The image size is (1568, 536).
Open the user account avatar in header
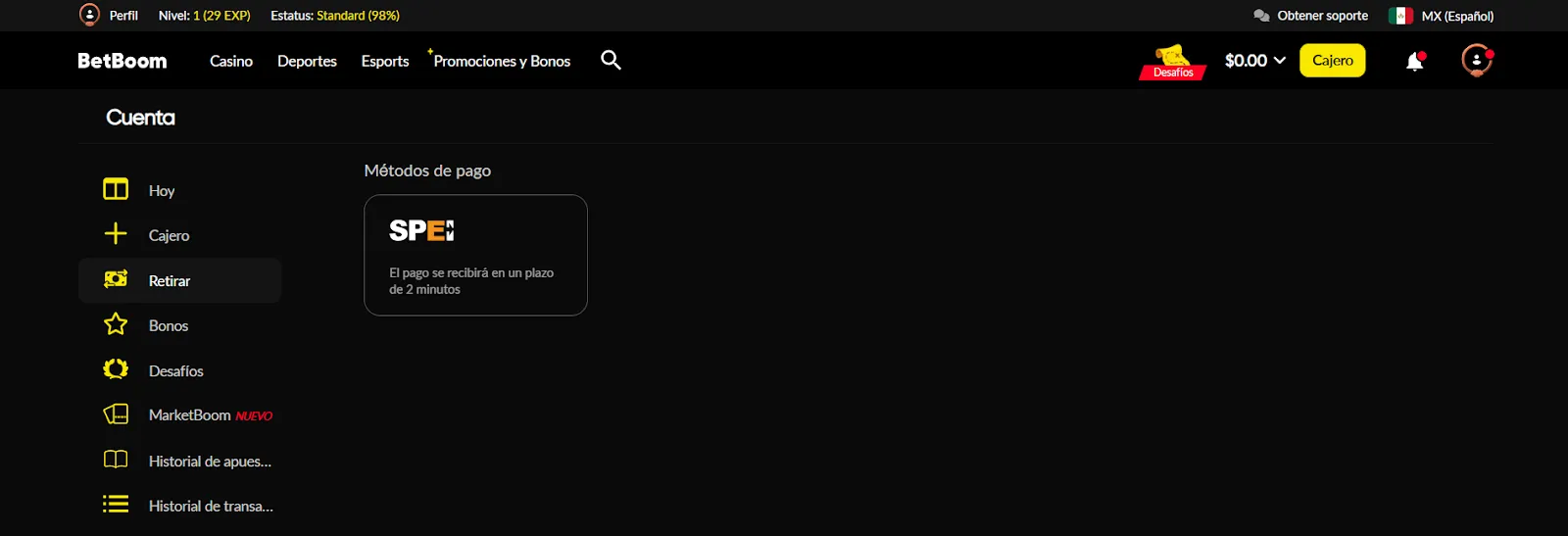click(1477, 61)
